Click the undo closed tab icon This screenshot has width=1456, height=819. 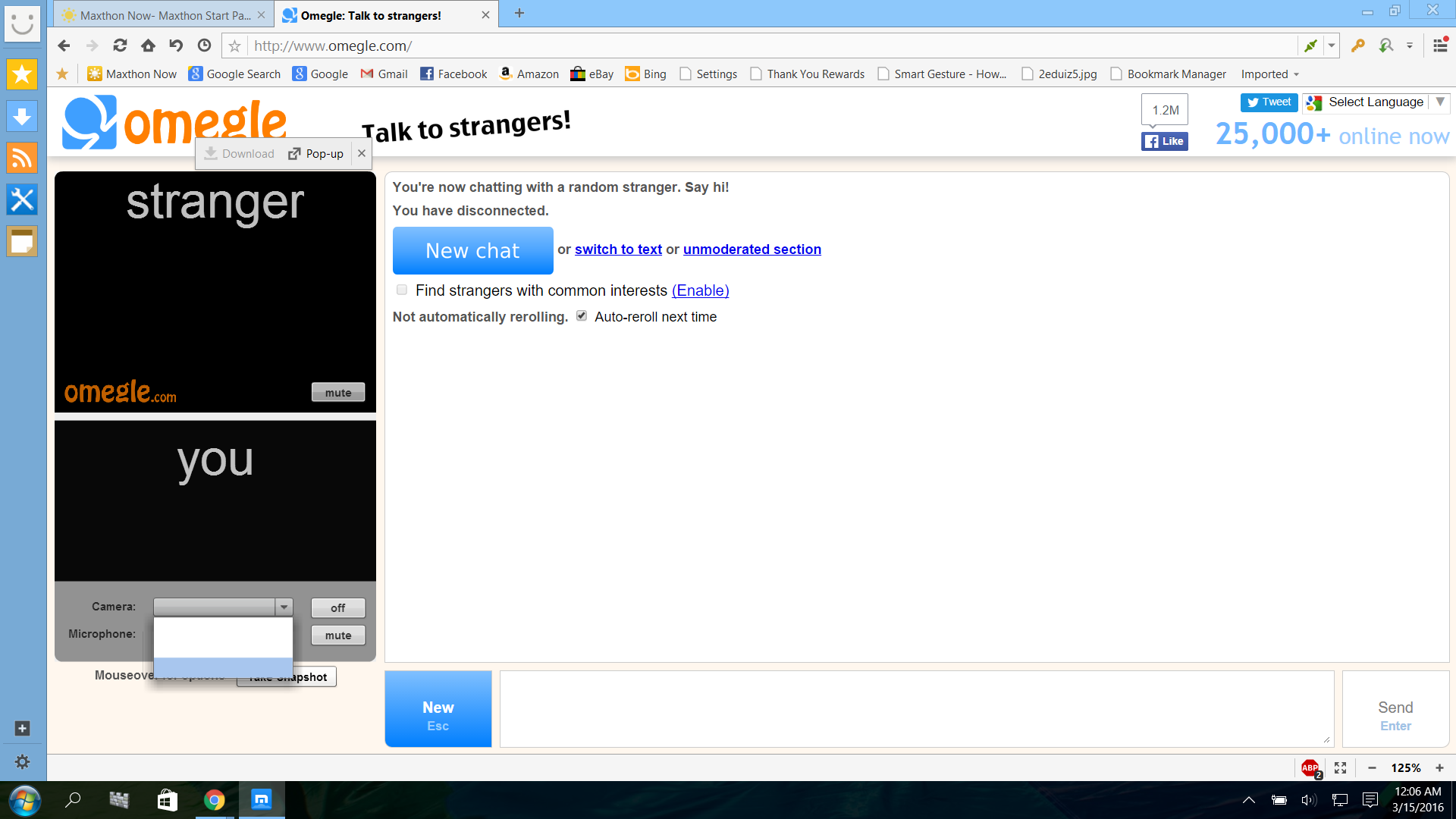(x=176, y=45)
